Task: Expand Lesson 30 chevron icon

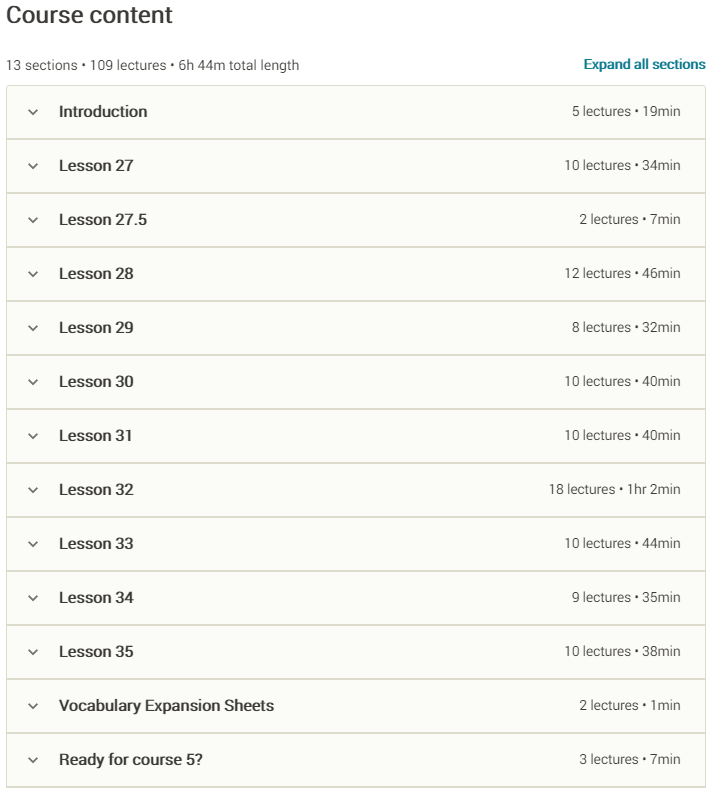Action: [x=33, y=382]
